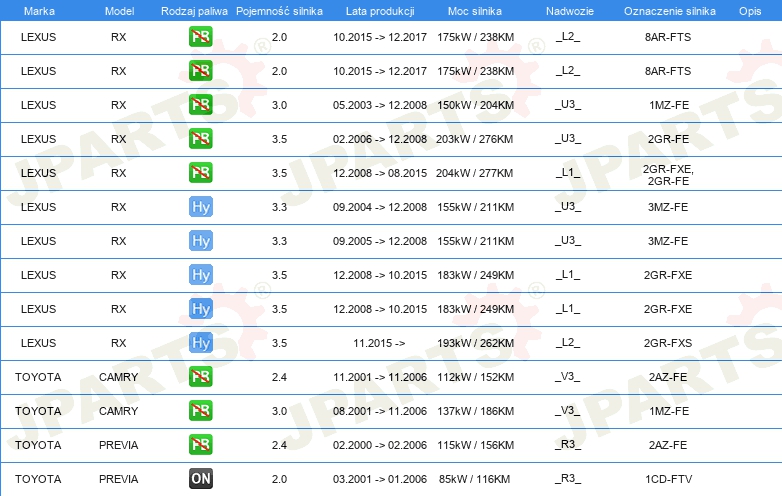The height and width of the screenshot is (496, 782).
Task: Click the '150kW / 204KM' engine power cell
Action: tap(475, 105)
